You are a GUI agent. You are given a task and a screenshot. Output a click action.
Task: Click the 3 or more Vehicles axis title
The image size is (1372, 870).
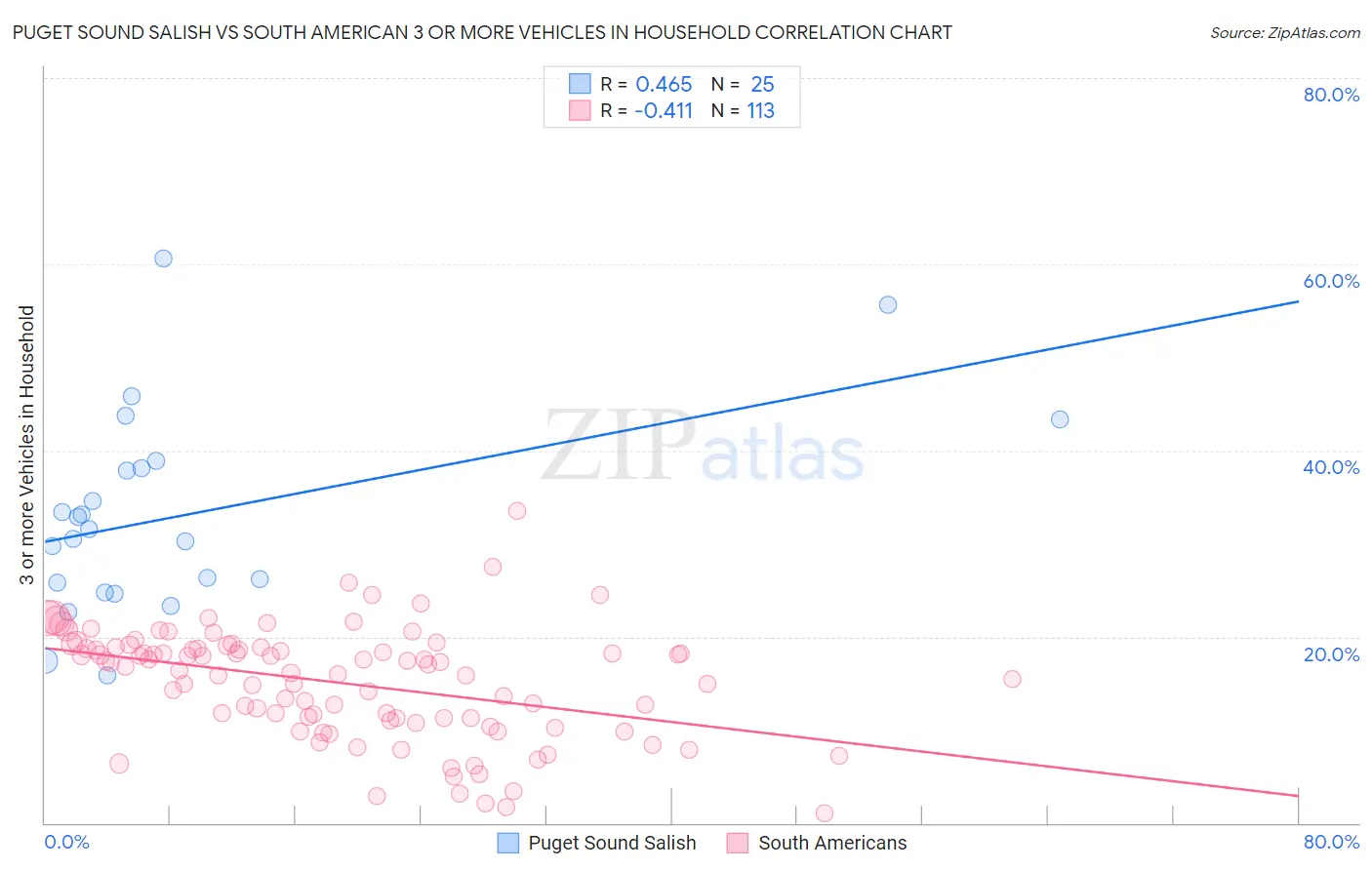click(x=26, y=446)
